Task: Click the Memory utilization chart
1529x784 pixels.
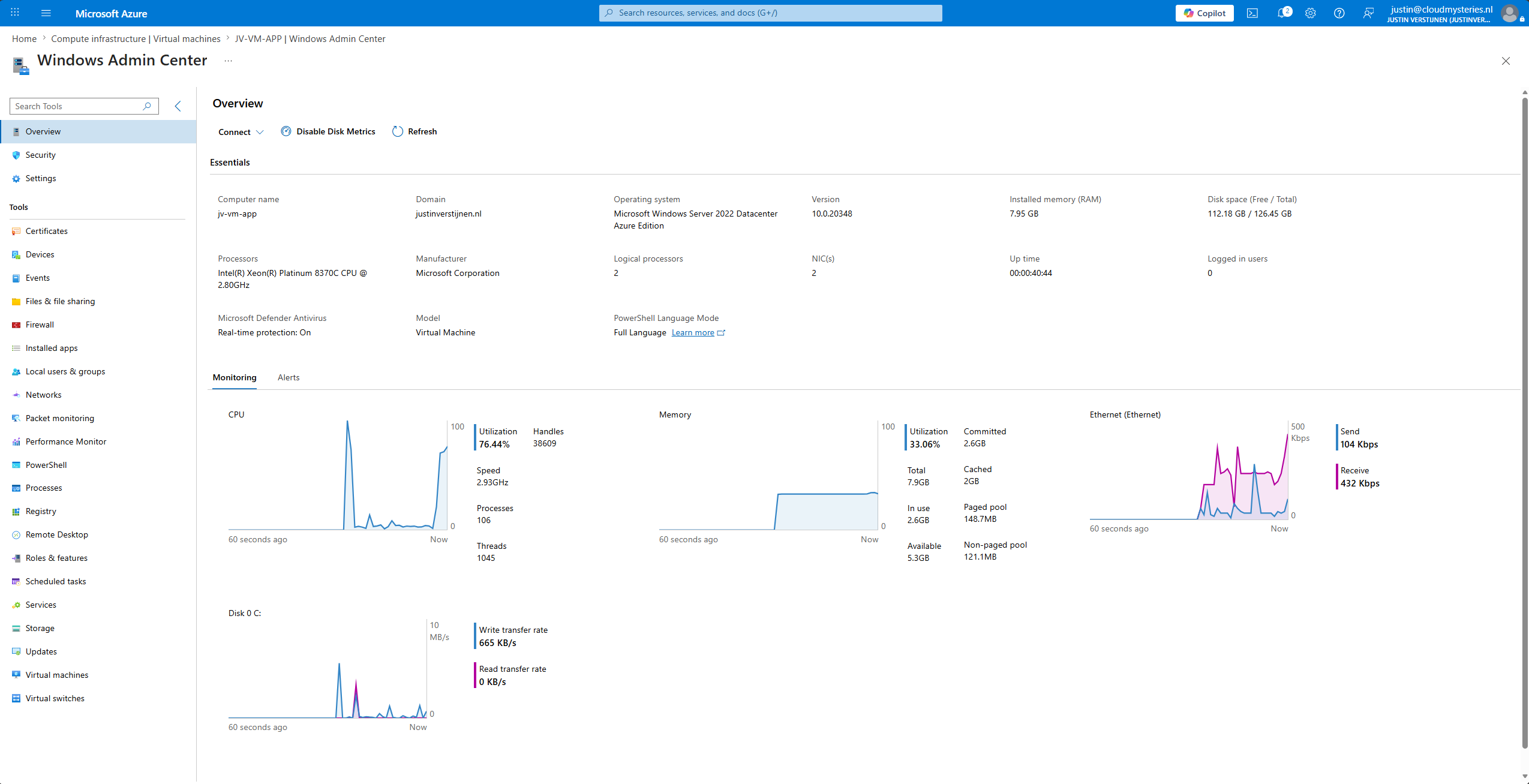Action: [x=768, y=475]
